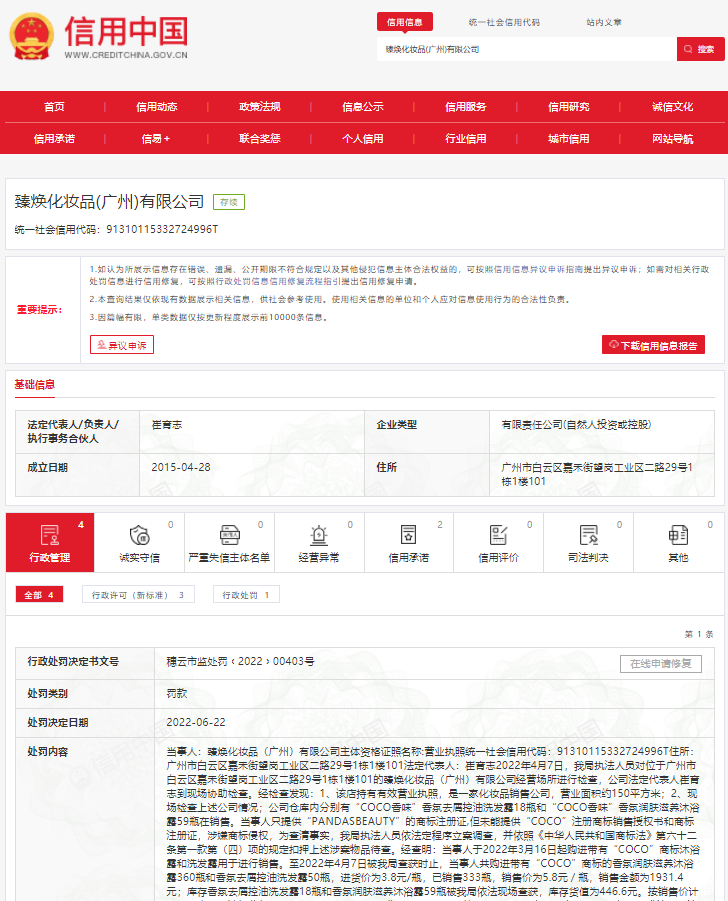This screenshot has width=728, height=901.
Task: Click the magnifier icon in the 搜索 button
Action: coord(688,49)
